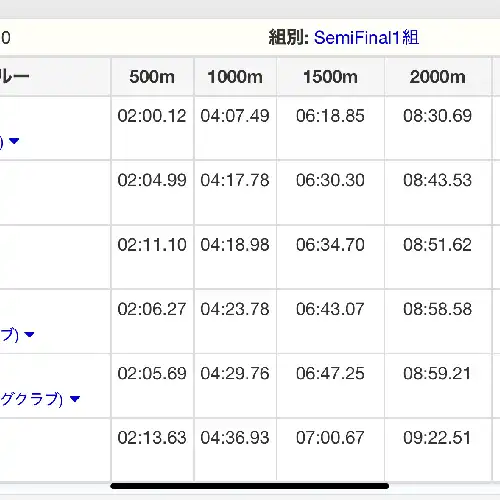Expand dropdown arrow next to ブ) in fourth row

(x=29, y=334)
